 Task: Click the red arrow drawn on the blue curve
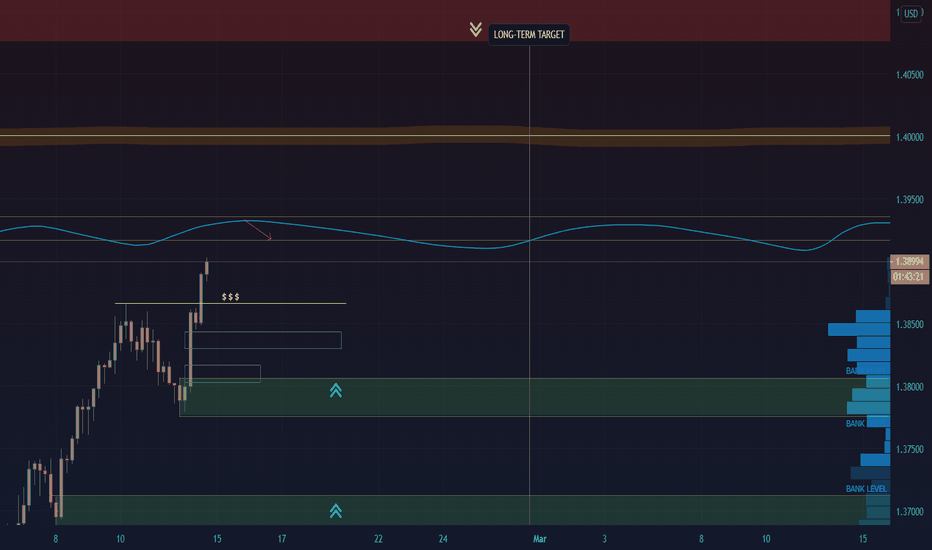(x=258, y=230)
